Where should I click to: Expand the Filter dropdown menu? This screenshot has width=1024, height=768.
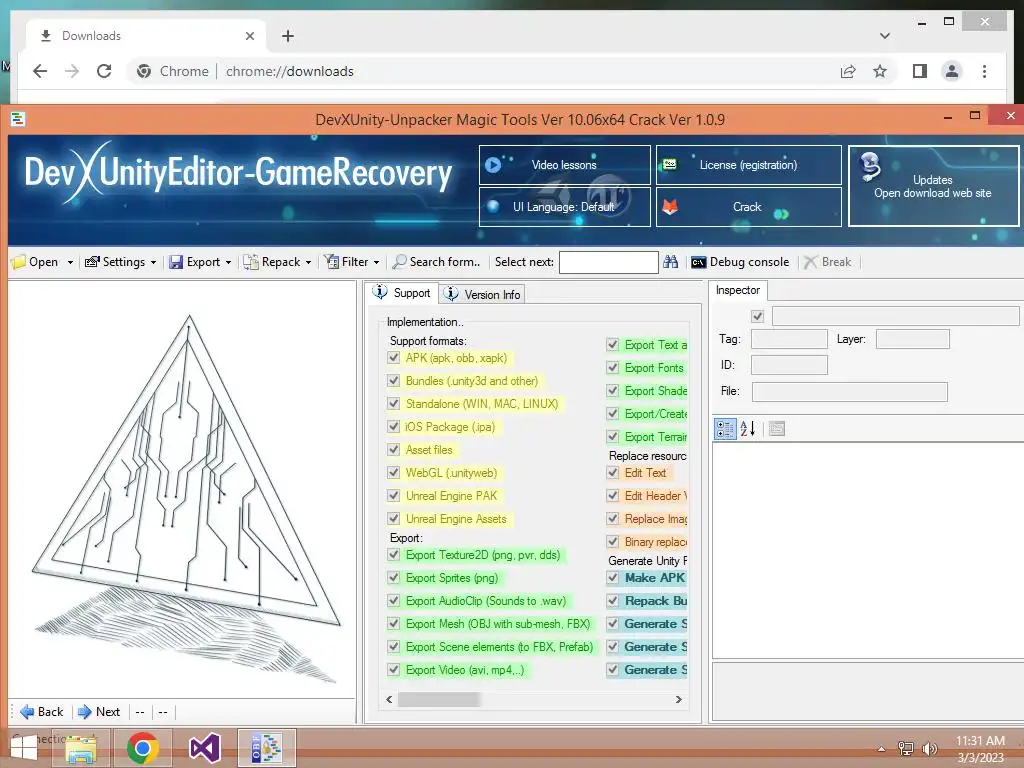point(376,263)
